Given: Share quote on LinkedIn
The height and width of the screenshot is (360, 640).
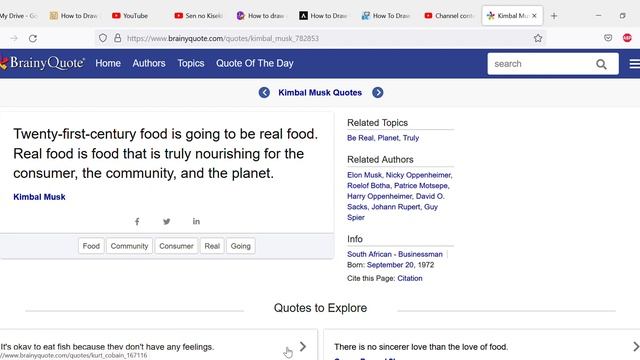Looking at the screenshot, I should click(196, 221).
